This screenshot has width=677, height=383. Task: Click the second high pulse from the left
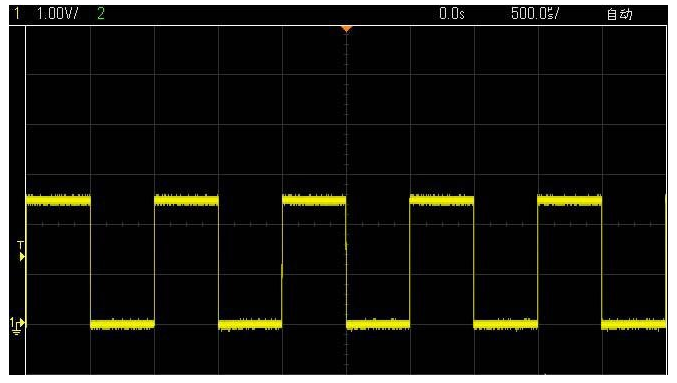tap(187, 200)
